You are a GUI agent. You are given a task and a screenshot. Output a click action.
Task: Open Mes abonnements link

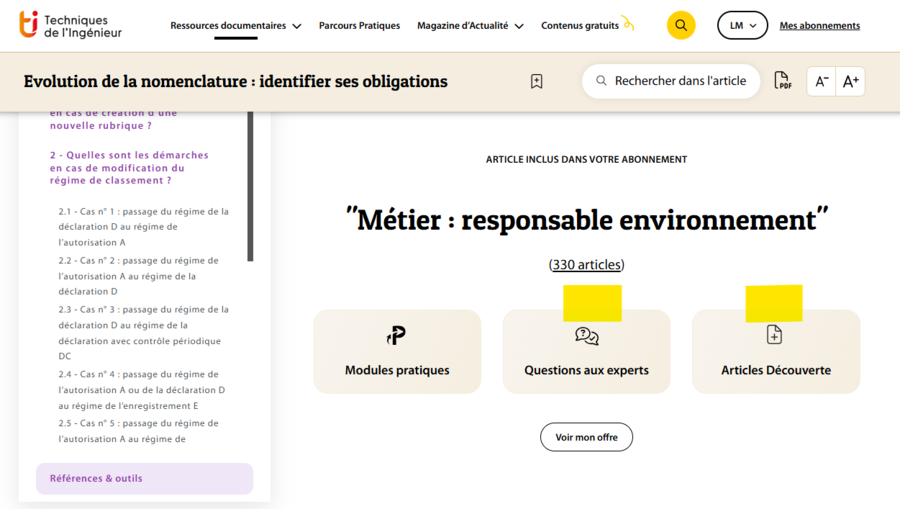(x=819, y=26)
